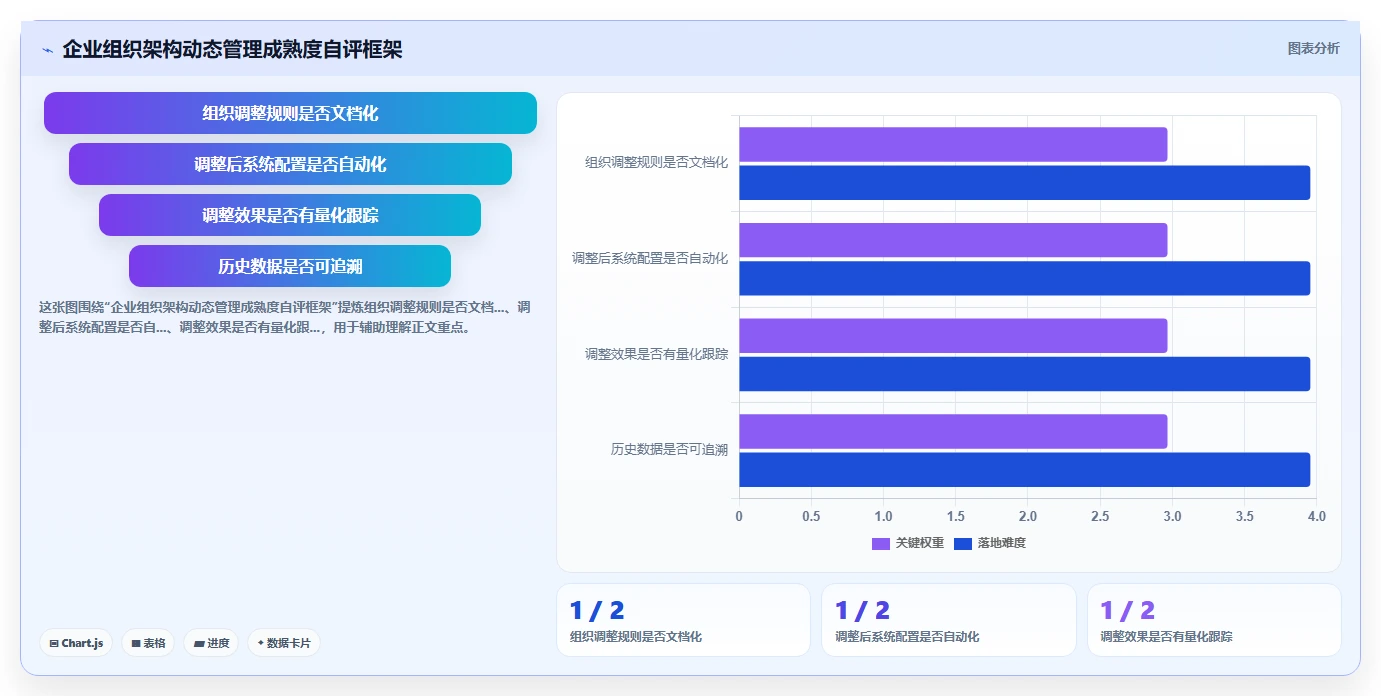Click the 图表分析 label in the header
Viewport: 1381px width, 696px height.
pyautogui.click(x=1313, y=48)
